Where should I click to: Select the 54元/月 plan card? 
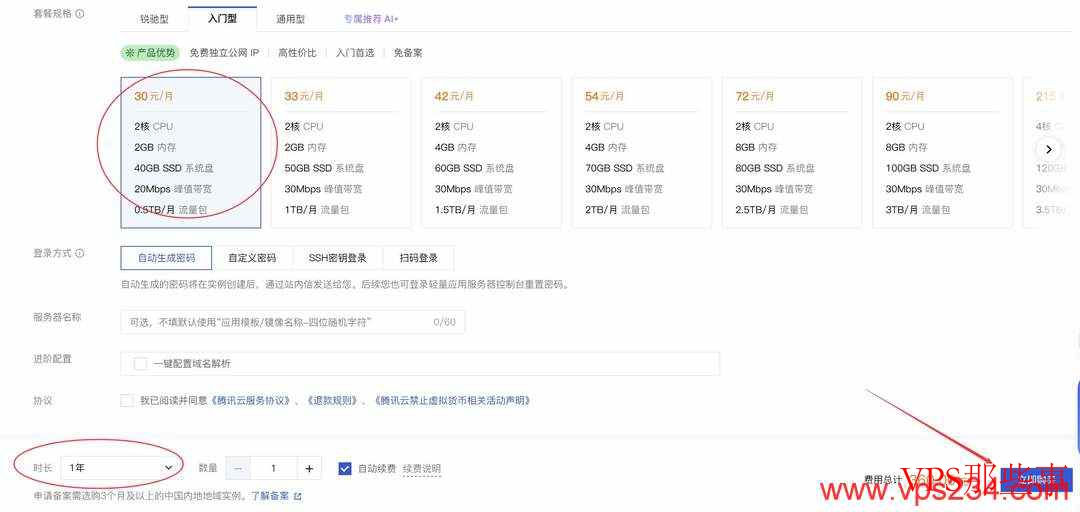641,152
